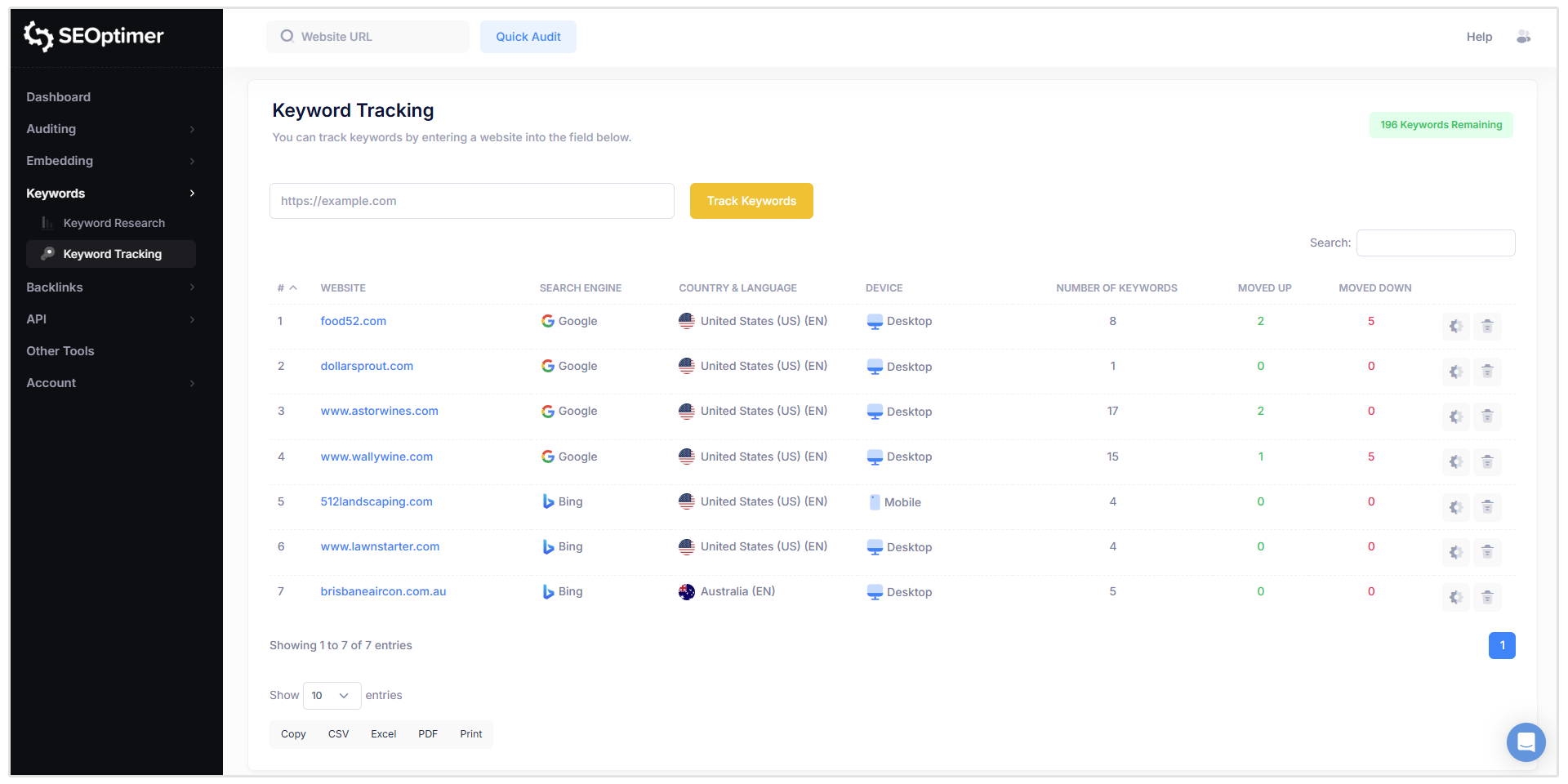
Task: Click the user profile icon top right
Action: 1523,37
